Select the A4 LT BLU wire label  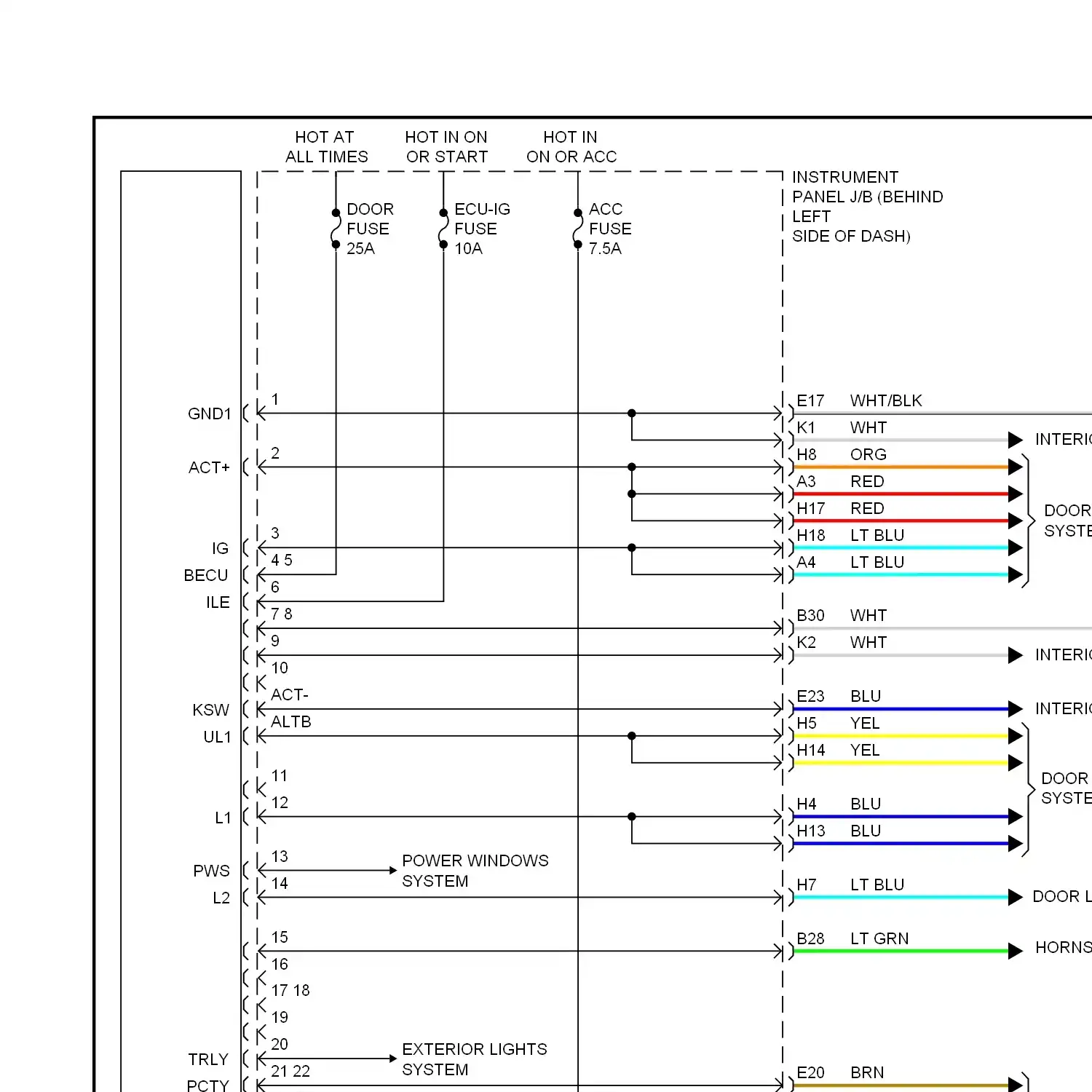click(850, 562)
